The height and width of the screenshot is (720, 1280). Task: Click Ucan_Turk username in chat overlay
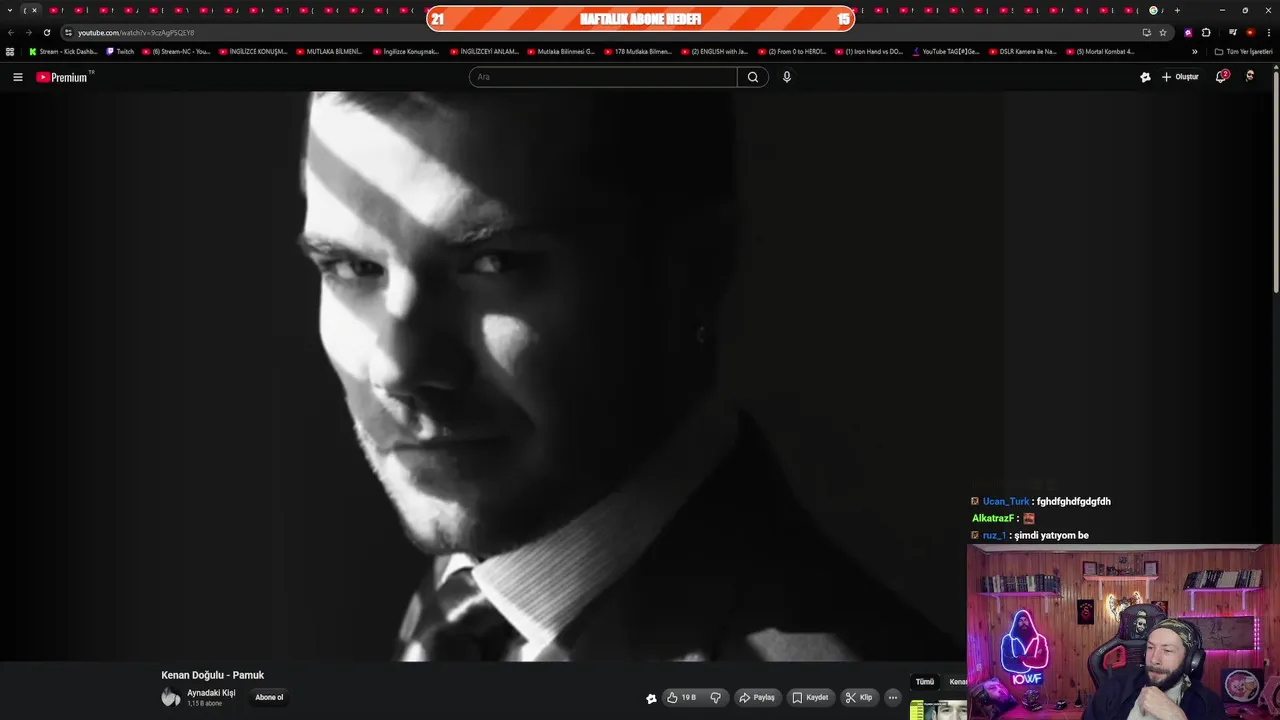click(1005, 501)
